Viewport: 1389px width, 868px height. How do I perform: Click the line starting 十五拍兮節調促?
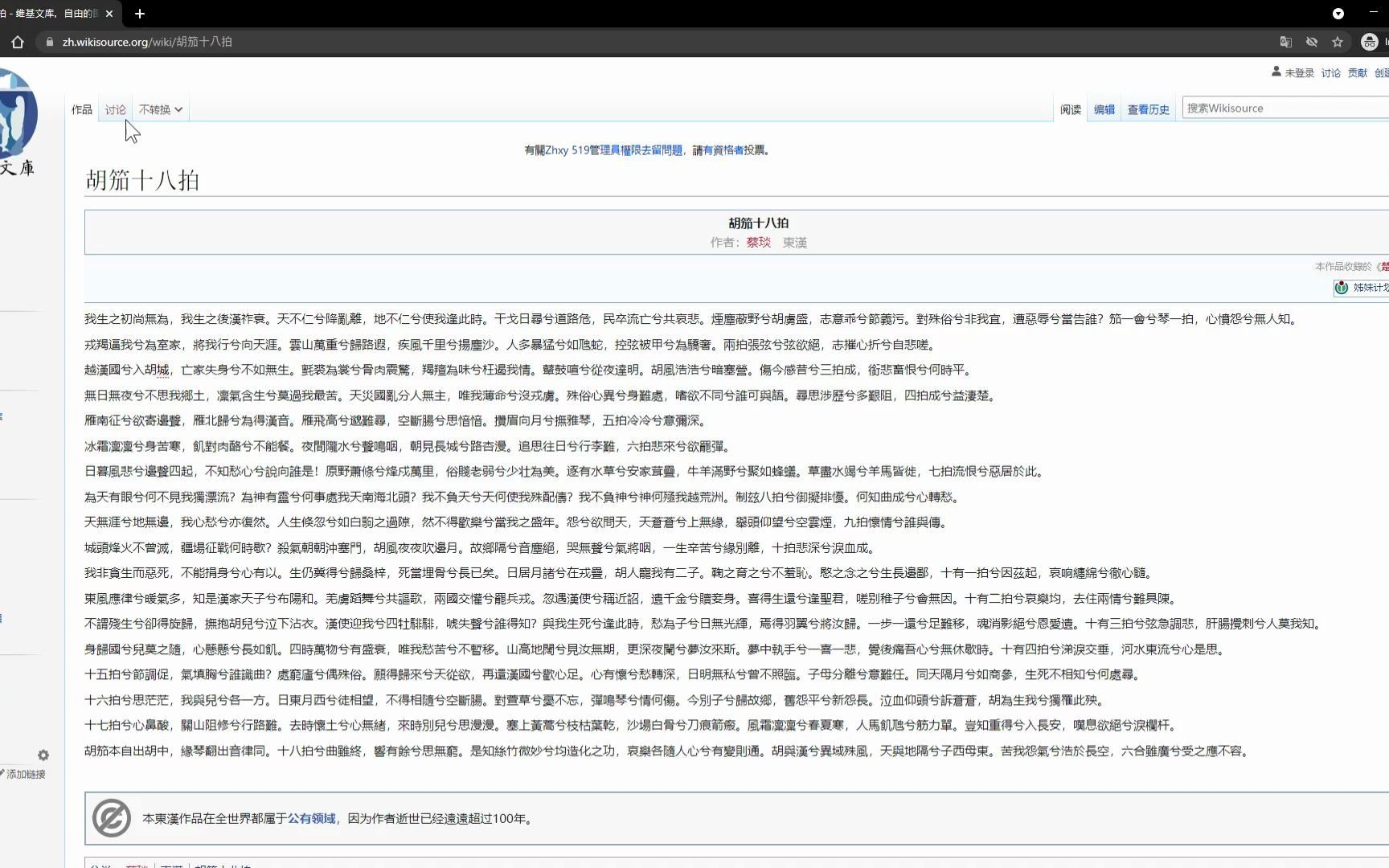[x=614, y=674]
